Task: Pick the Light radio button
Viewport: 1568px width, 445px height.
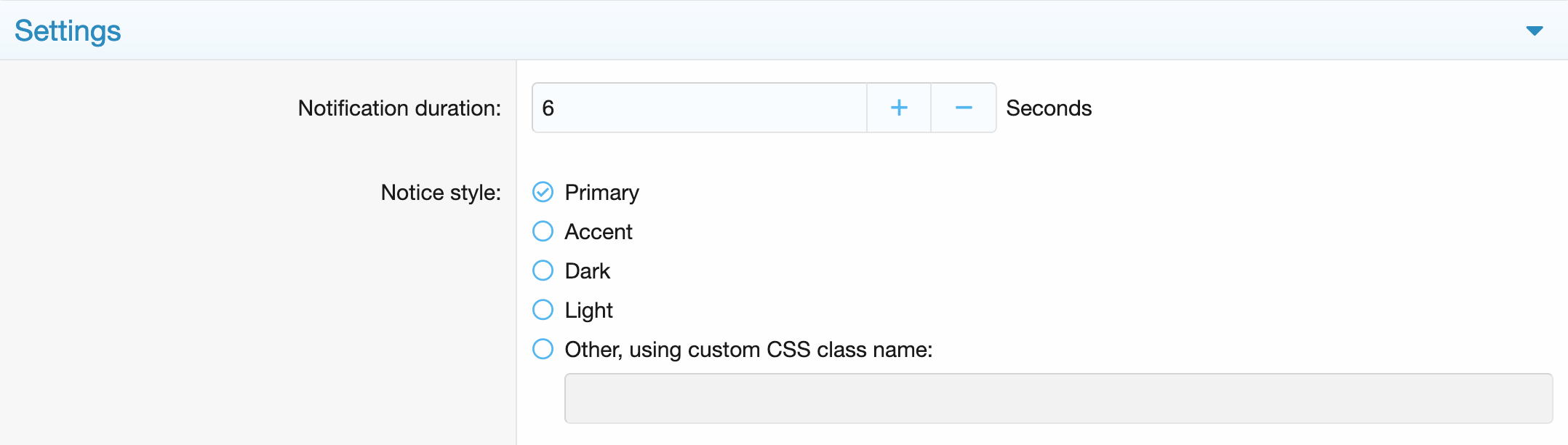Action: 543,310
